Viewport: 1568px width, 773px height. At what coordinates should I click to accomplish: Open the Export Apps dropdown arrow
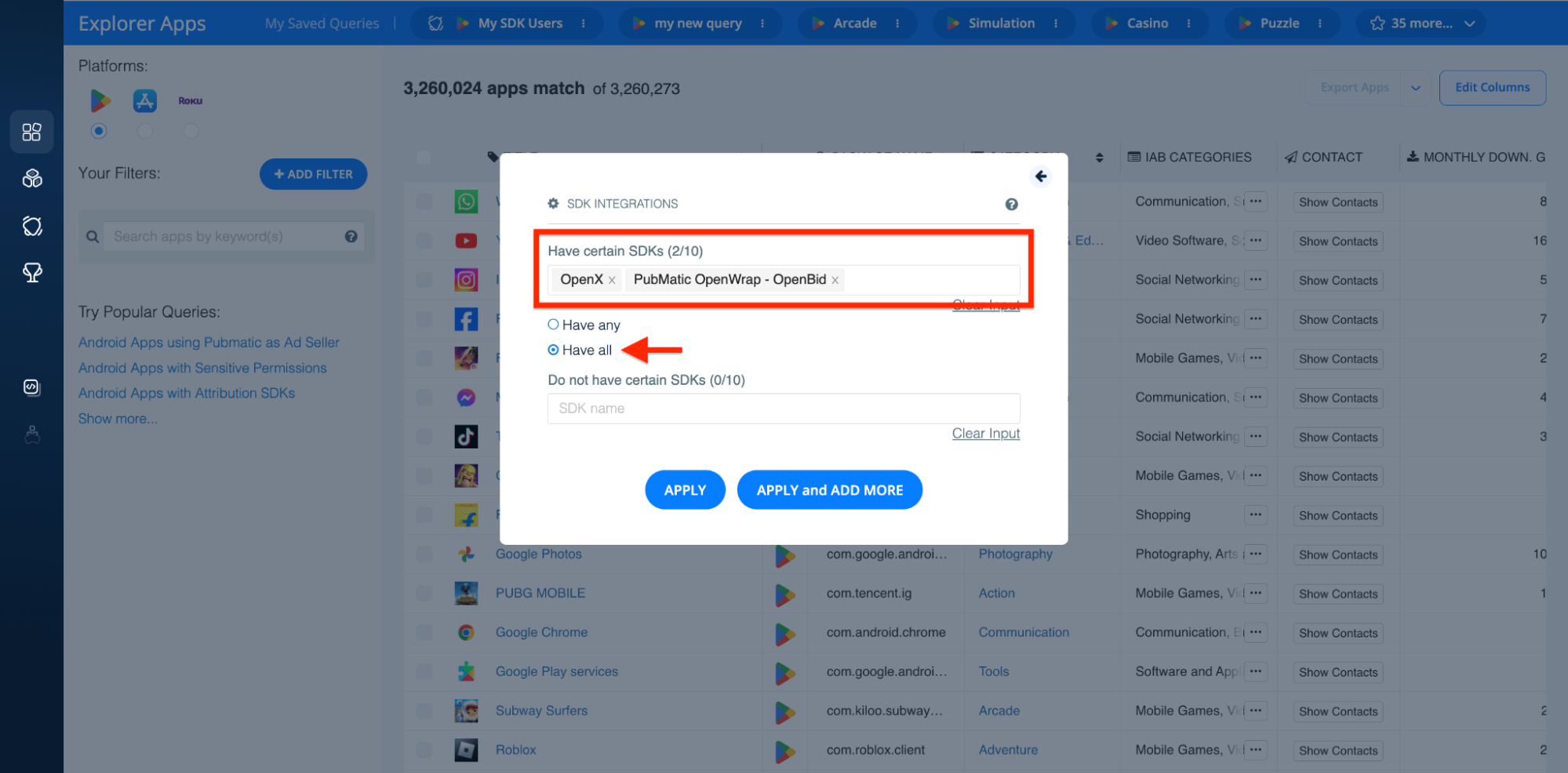pyautogui.click(x=1416, y=88)
